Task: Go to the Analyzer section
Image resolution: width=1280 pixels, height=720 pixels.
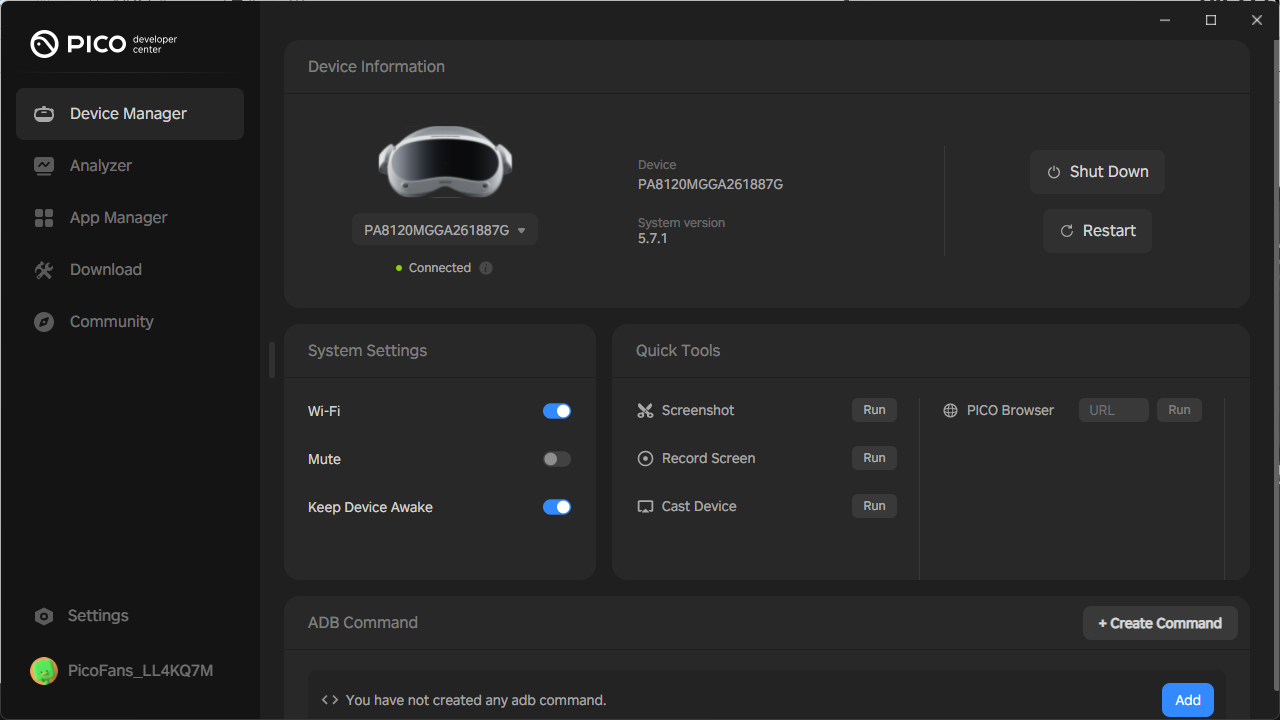Action: (130, 166)
